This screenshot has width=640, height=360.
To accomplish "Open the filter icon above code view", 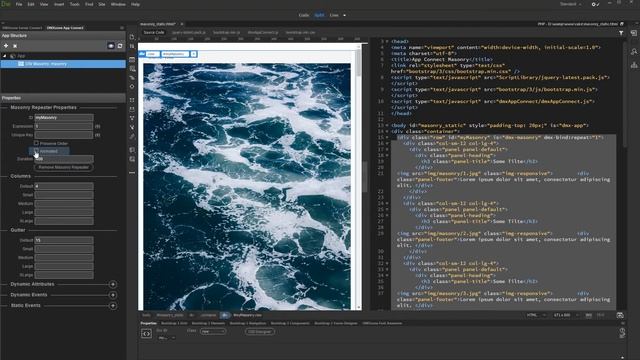I will 621,33.
